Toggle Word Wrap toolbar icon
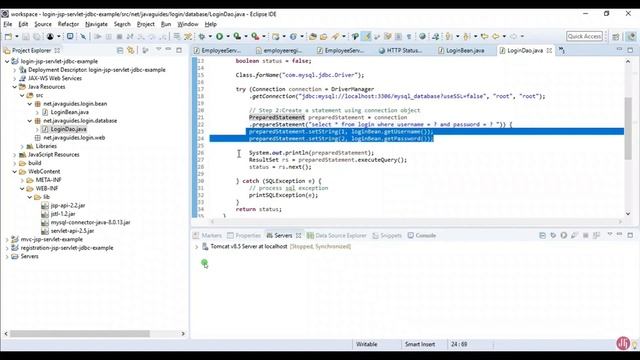Viewport: 640px width, 360px height. [x=387, y=36]
